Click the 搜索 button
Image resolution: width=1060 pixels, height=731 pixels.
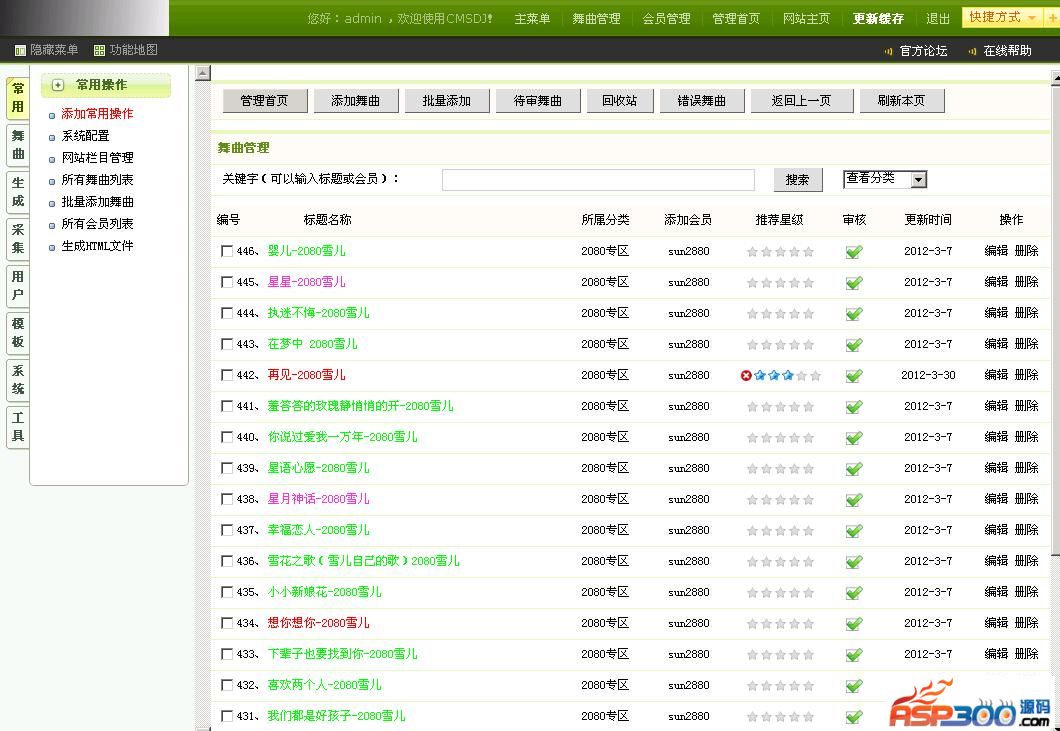click(x=798, y=179)
